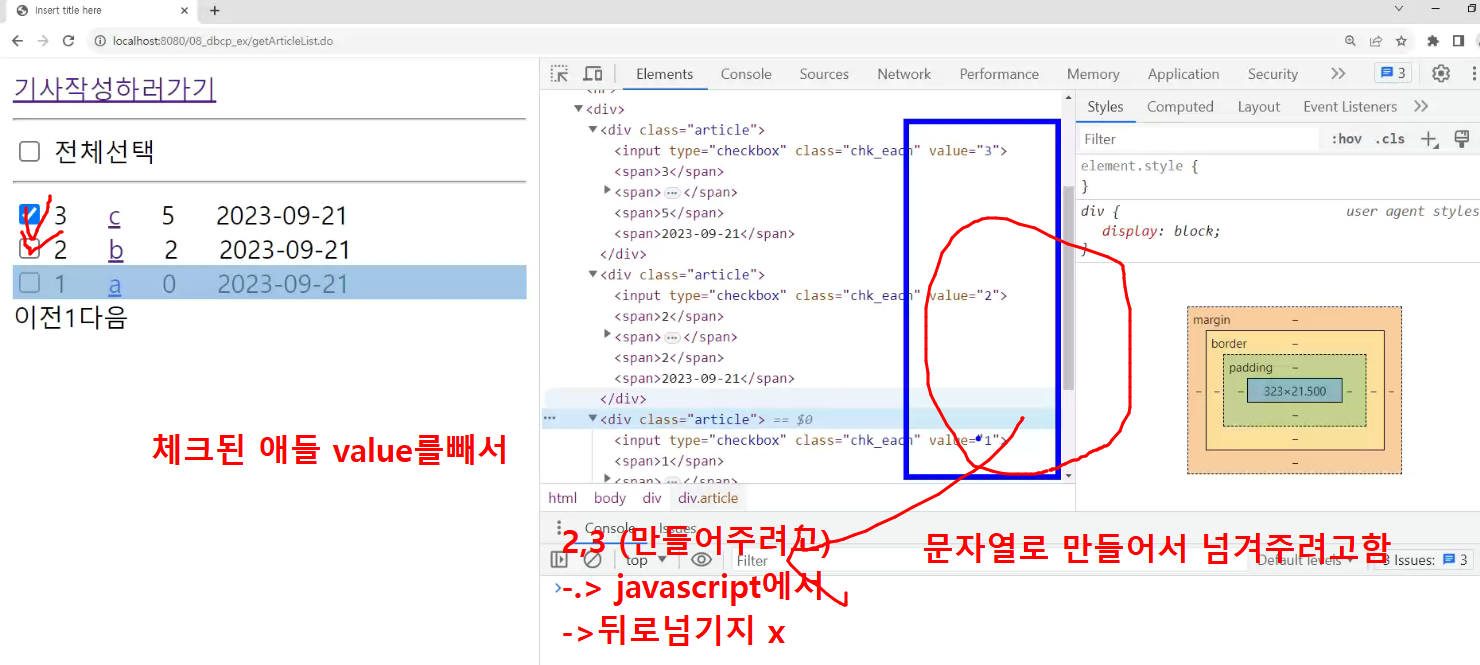Select the Elements tab

tap(664, 74)
